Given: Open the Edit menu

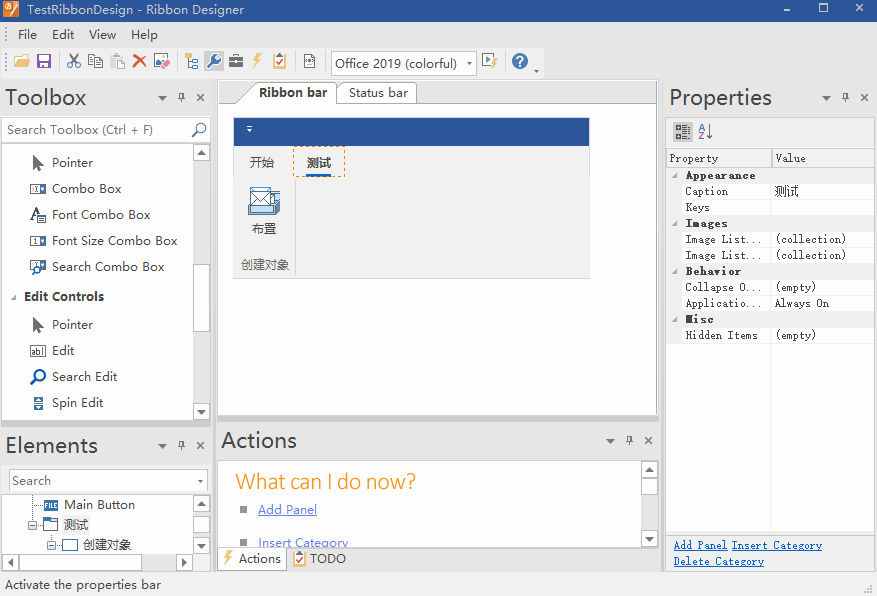Looking at the screenshot, I should pos(63,35).
